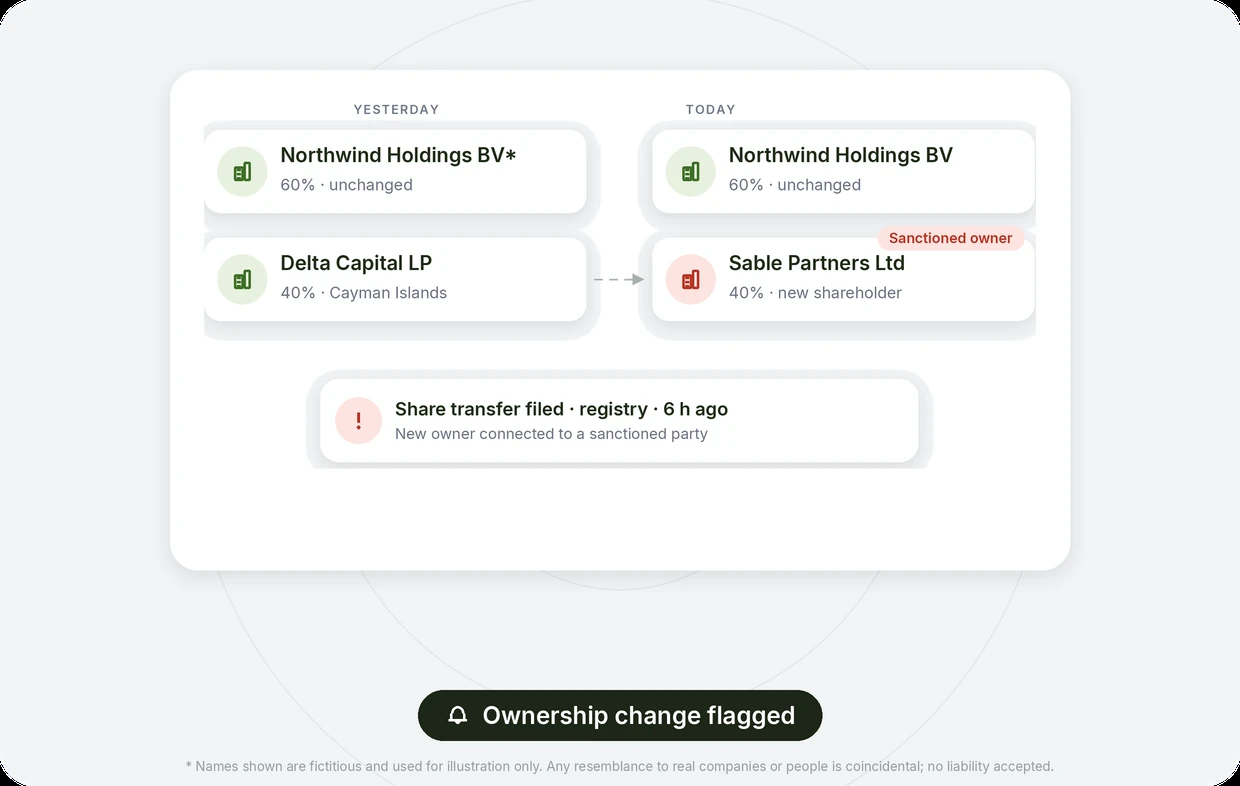Click 'New owner connected to a sanctioned party' text
The image size is (1240, 786).
pyautogui.click(x=551, y=434)
